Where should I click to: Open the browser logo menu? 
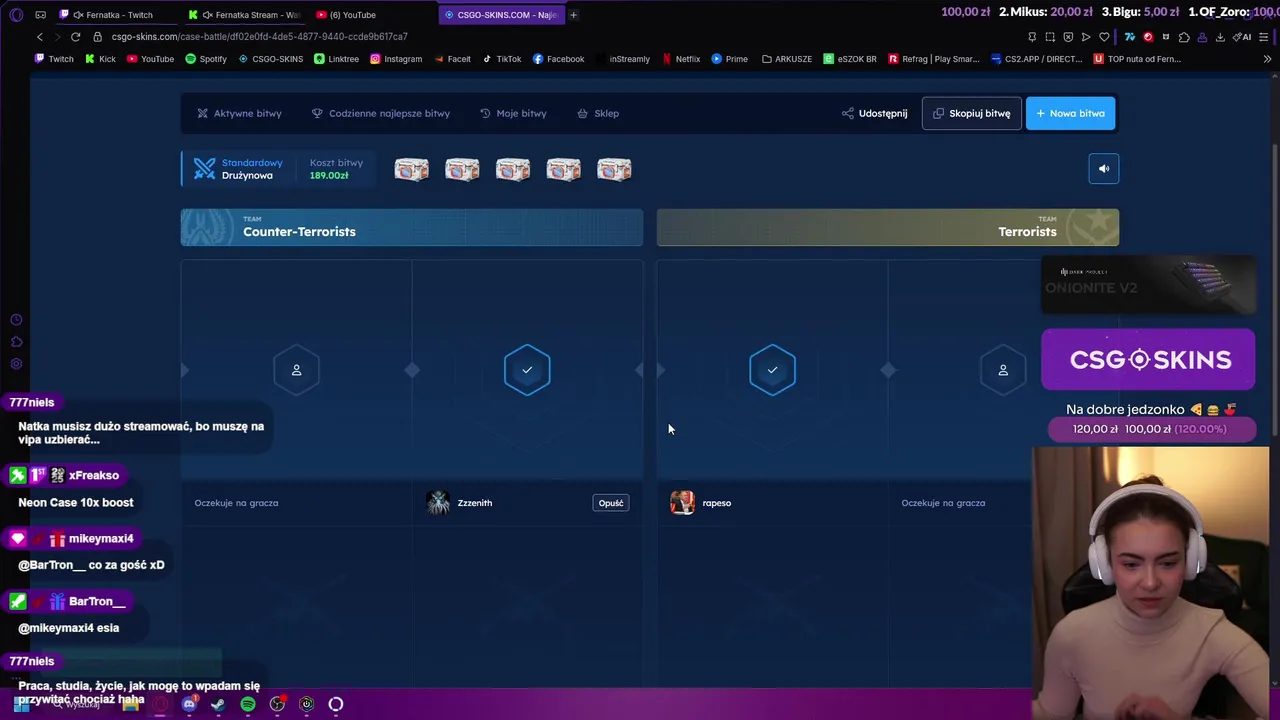(16, 15)
